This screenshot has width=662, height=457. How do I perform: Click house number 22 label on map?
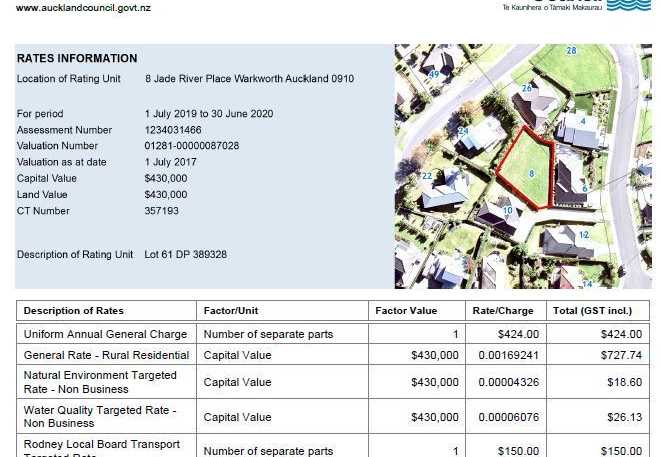(x=427, y=176)
